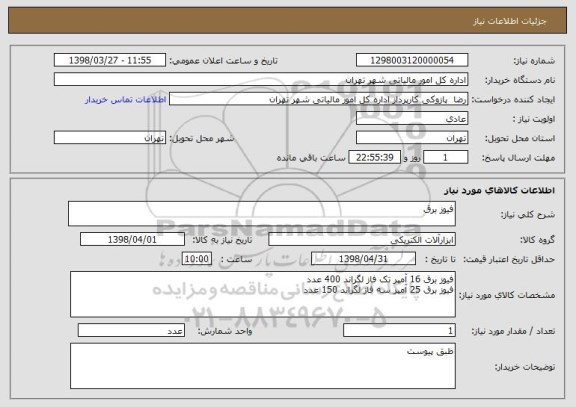576x407 pixels.
Task: Click the remaining time field 22:55:39
Action: (x=374, y=158)
